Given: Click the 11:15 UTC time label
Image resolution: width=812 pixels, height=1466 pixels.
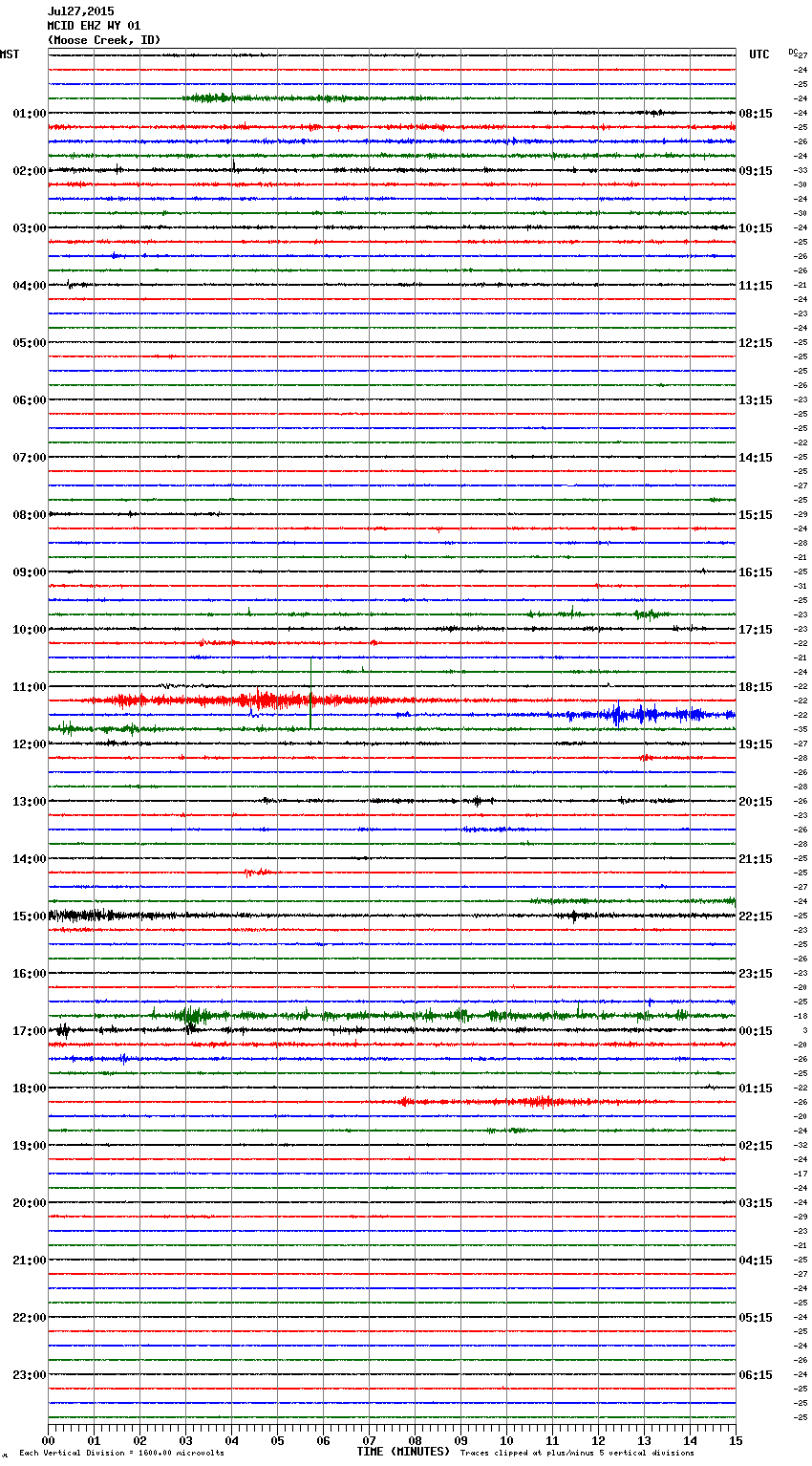Looking at the screenshot, I should click(756, 286).
